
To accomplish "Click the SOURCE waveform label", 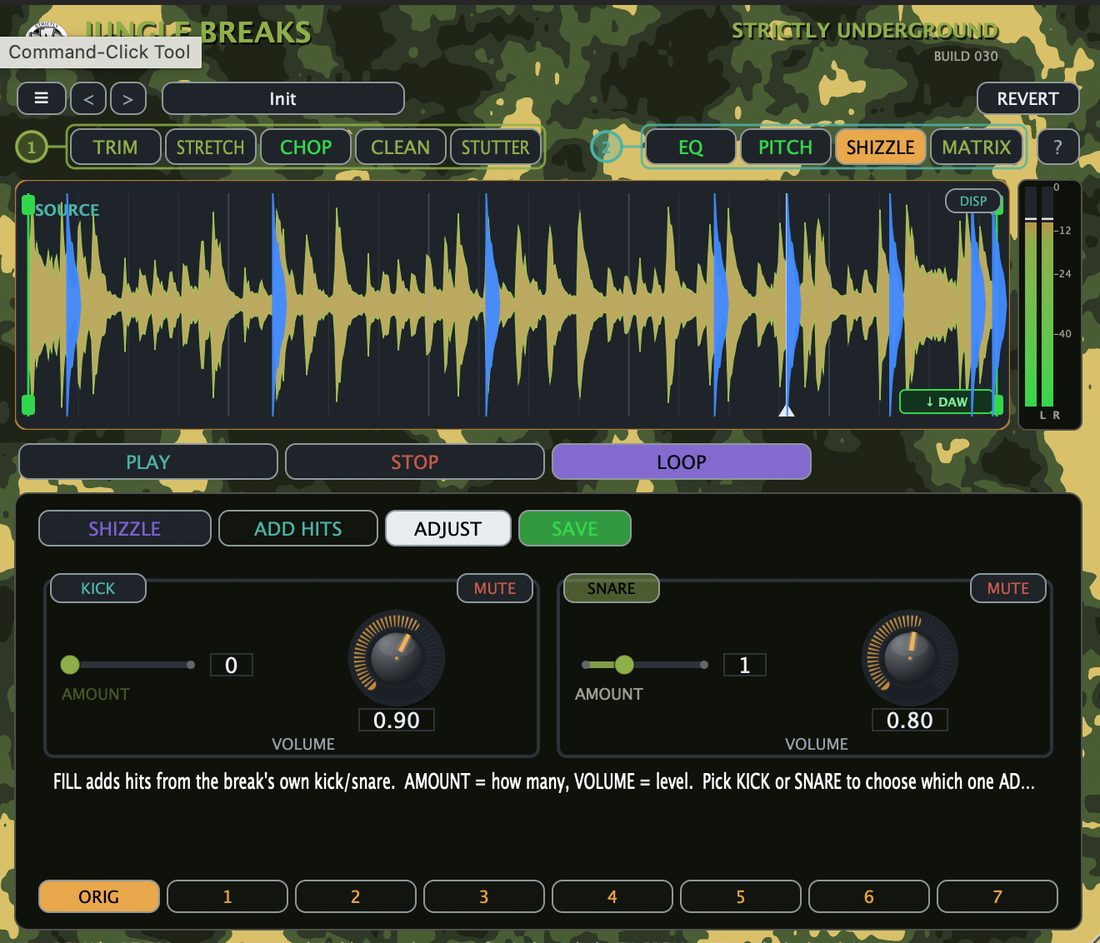I will 67,210.
